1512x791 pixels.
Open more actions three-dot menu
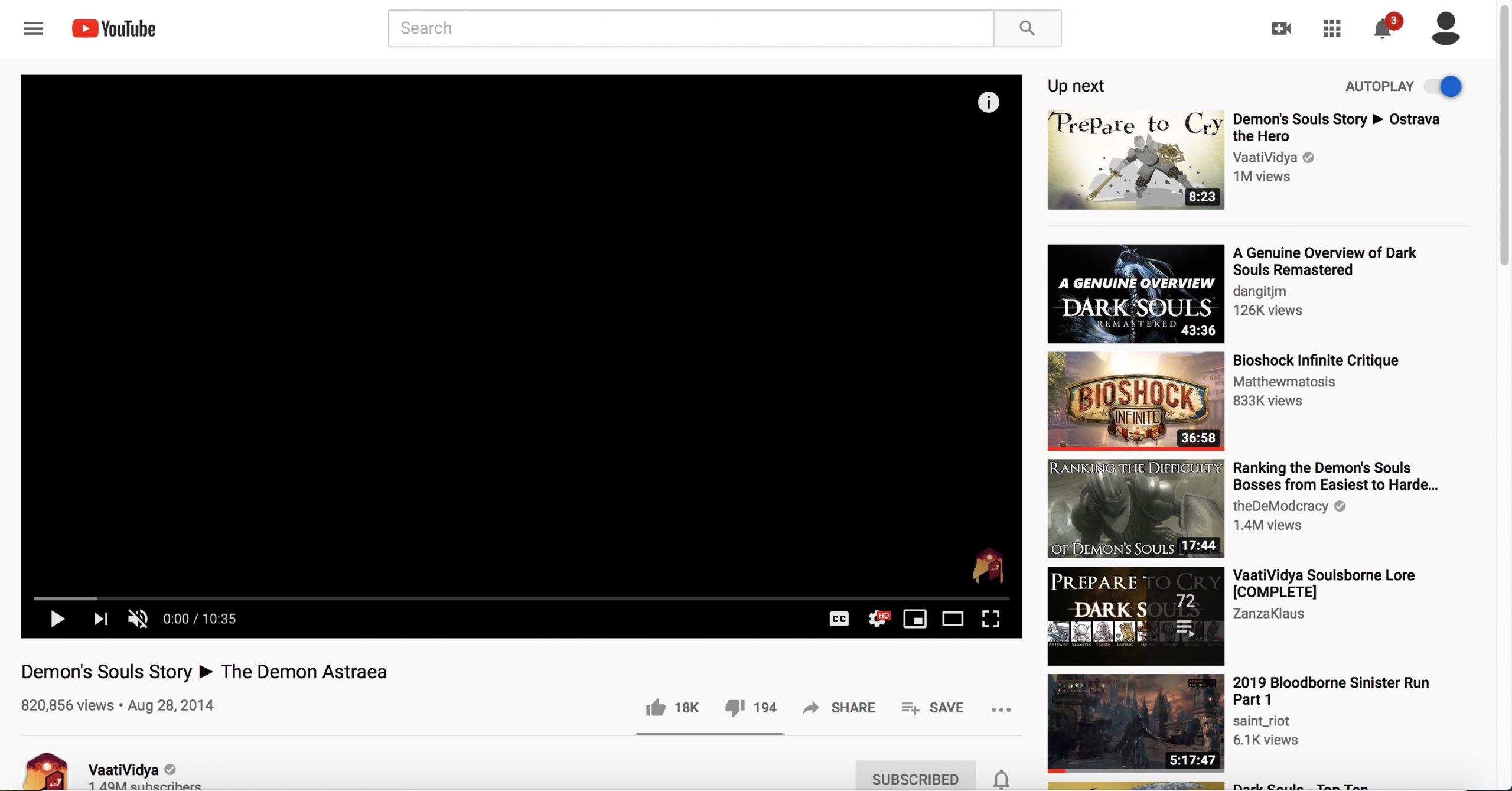coord(1001,709)
